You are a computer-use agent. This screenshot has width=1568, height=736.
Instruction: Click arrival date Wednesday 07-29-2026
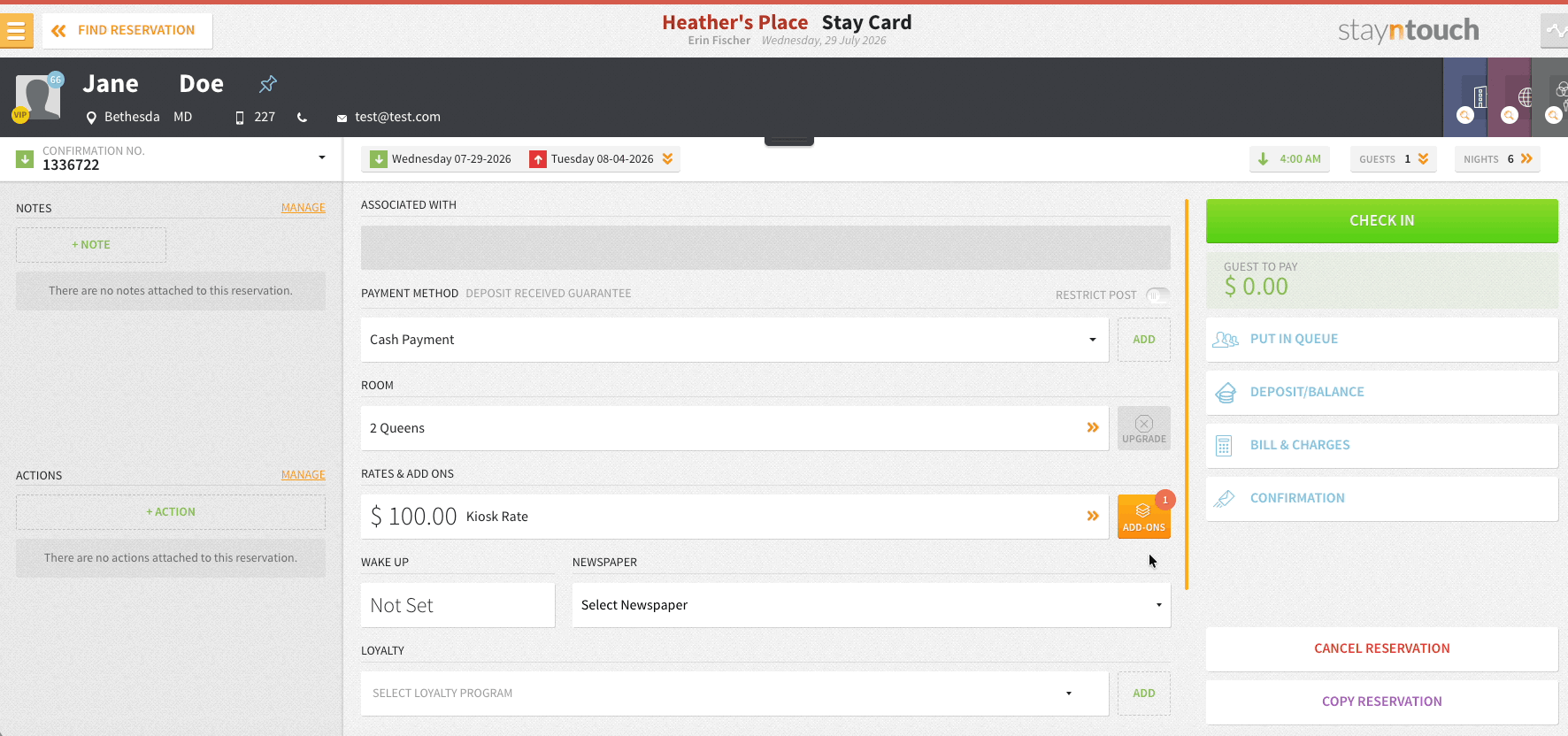[451, 159]
